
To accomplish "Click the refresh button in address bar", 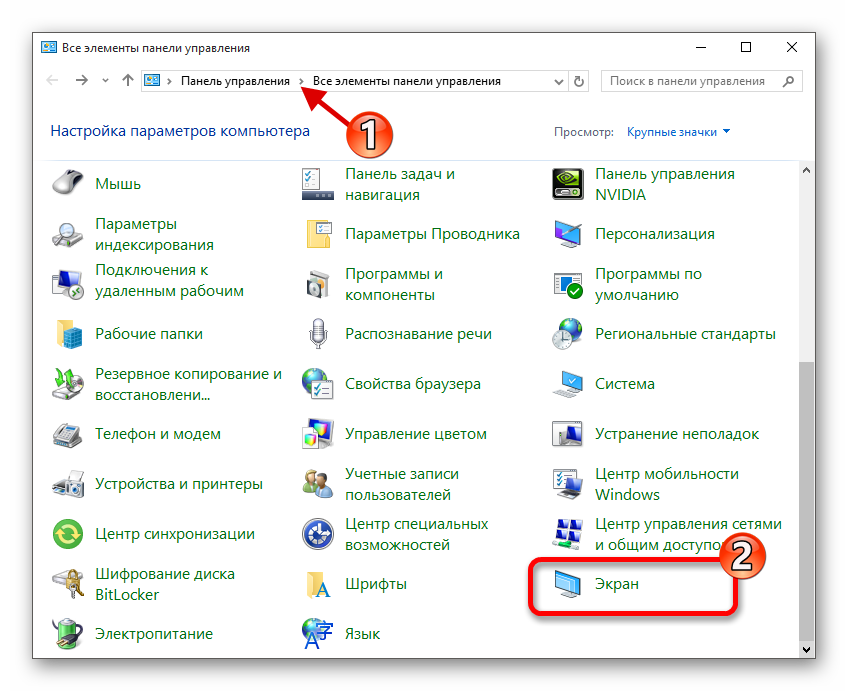I will (x=579, y=81).
